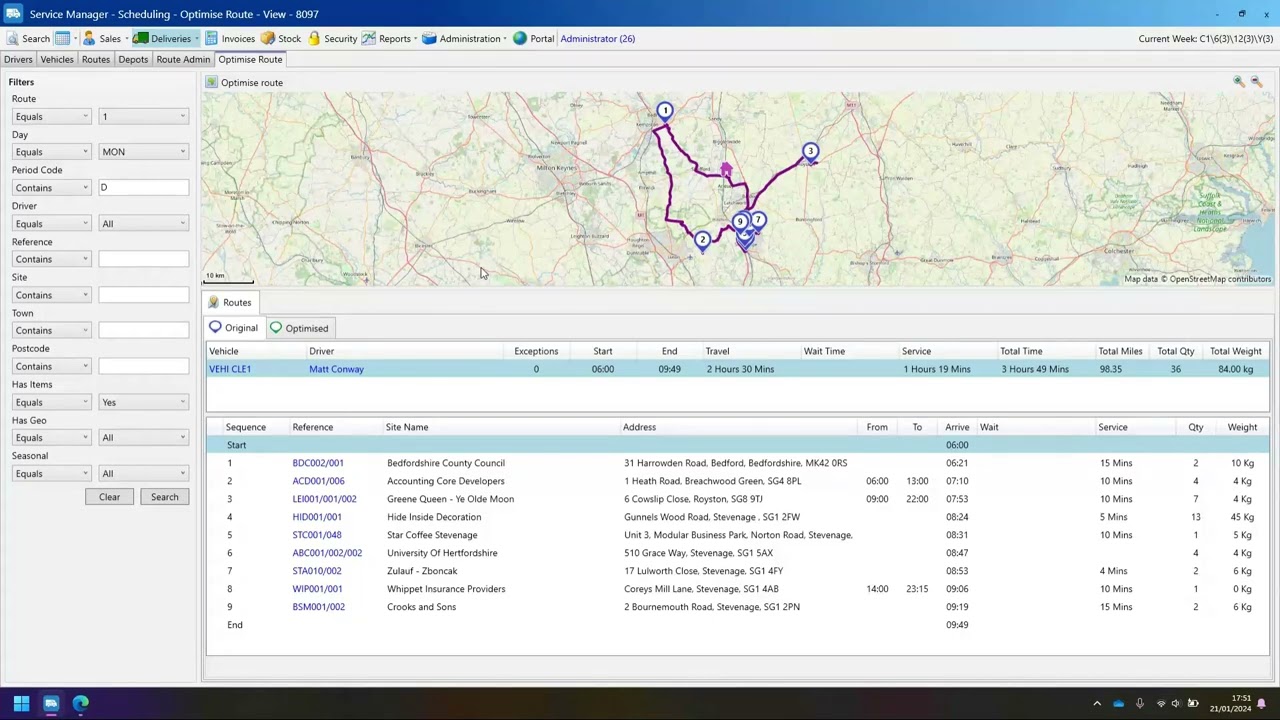Open the Invoices calculator icon

pos(211,38)
